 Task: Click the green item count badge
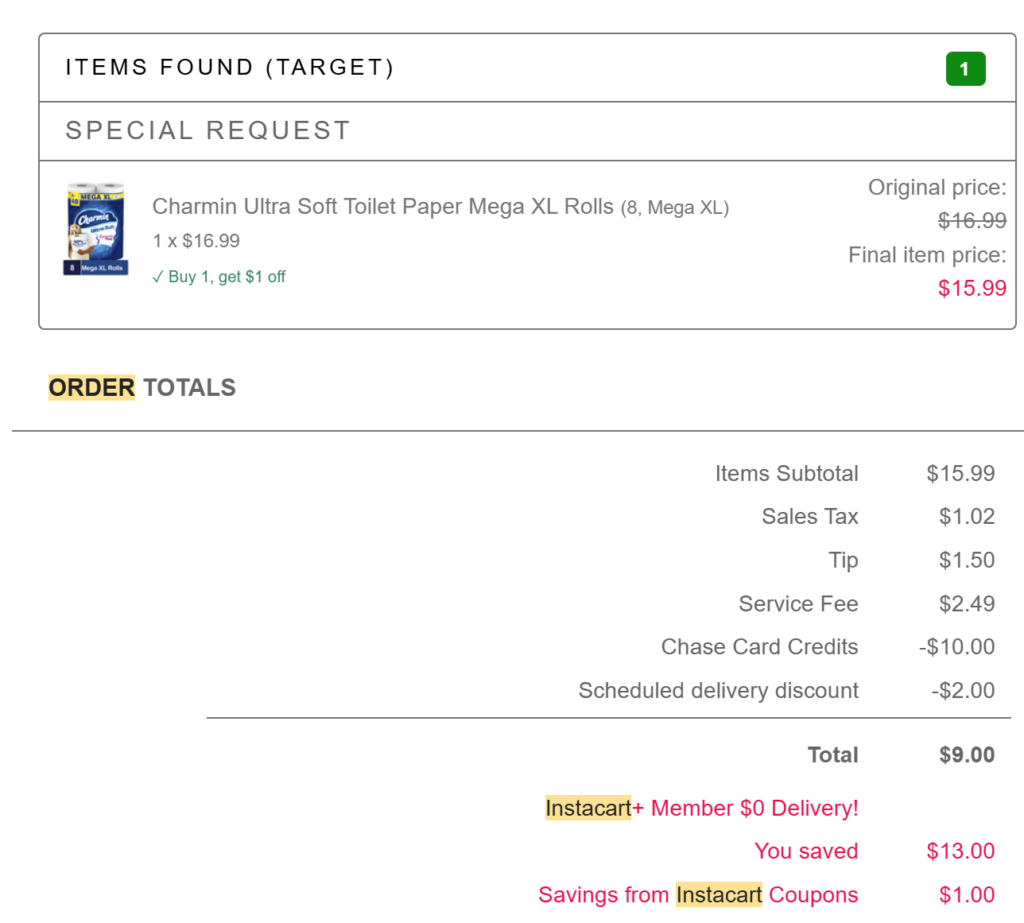(x=965, y=68)
